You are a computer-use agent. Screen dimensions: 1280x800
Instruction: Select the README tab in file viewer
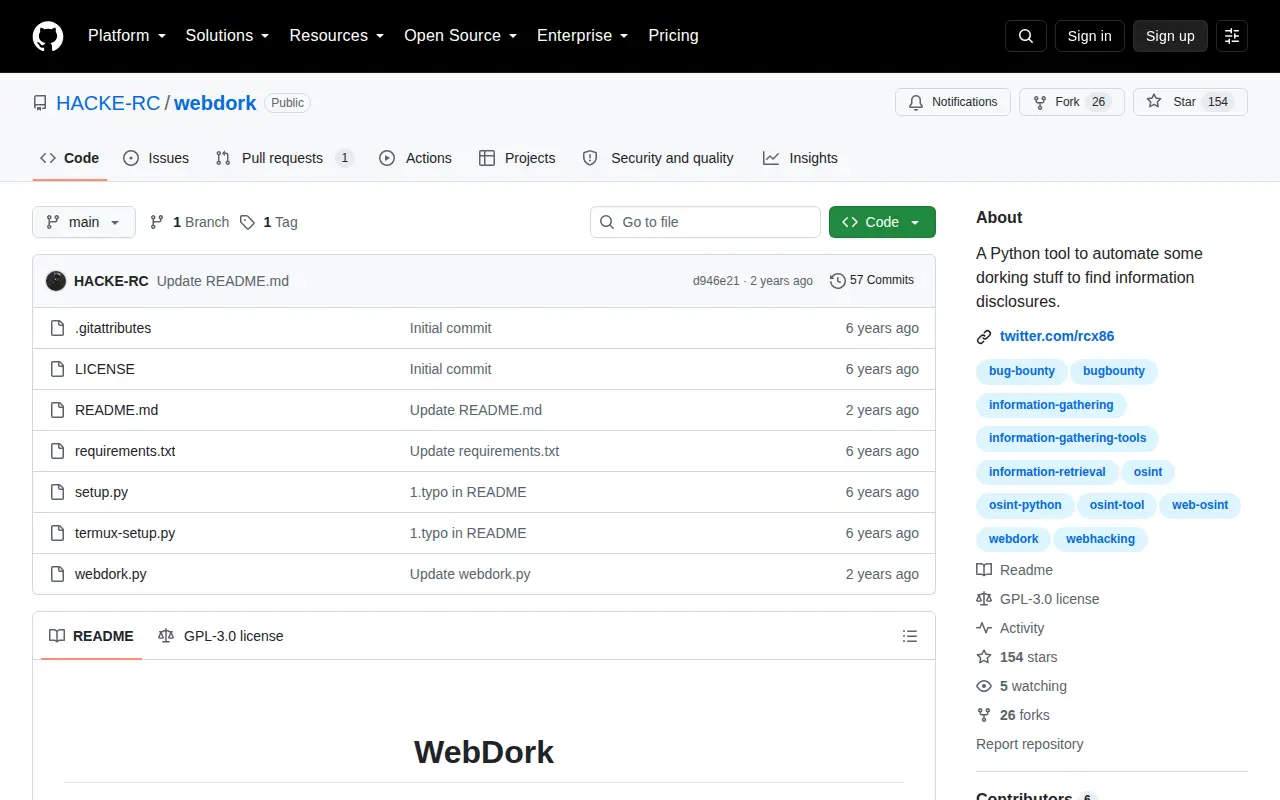click(x=91, y=636)
